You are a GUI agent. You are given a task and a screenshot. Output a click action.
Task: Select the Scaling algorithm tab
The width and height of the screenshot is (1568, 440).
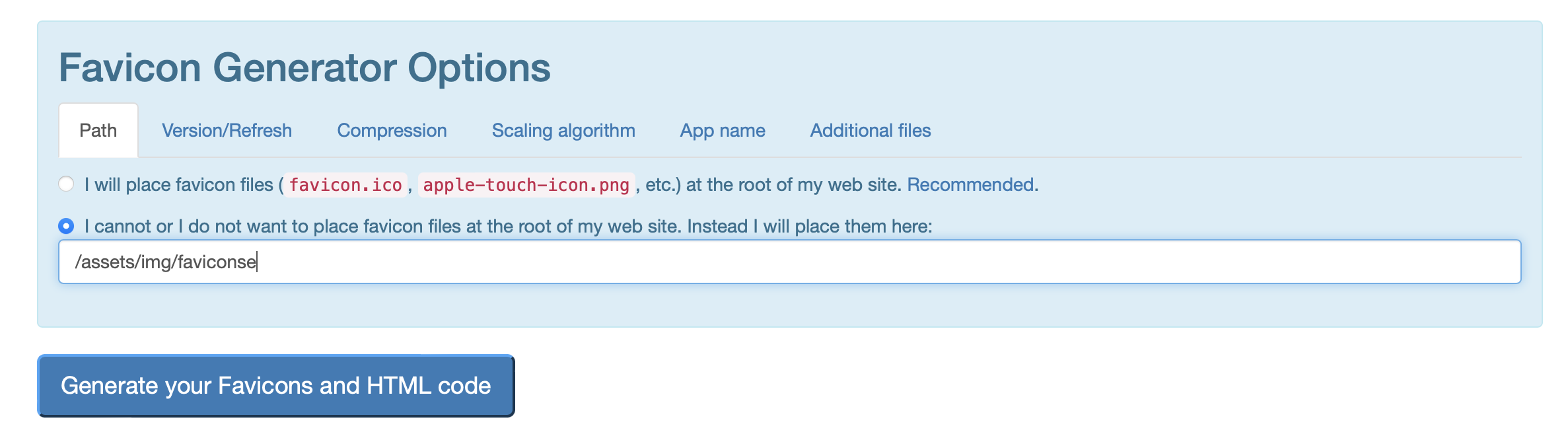click(563, 130)
